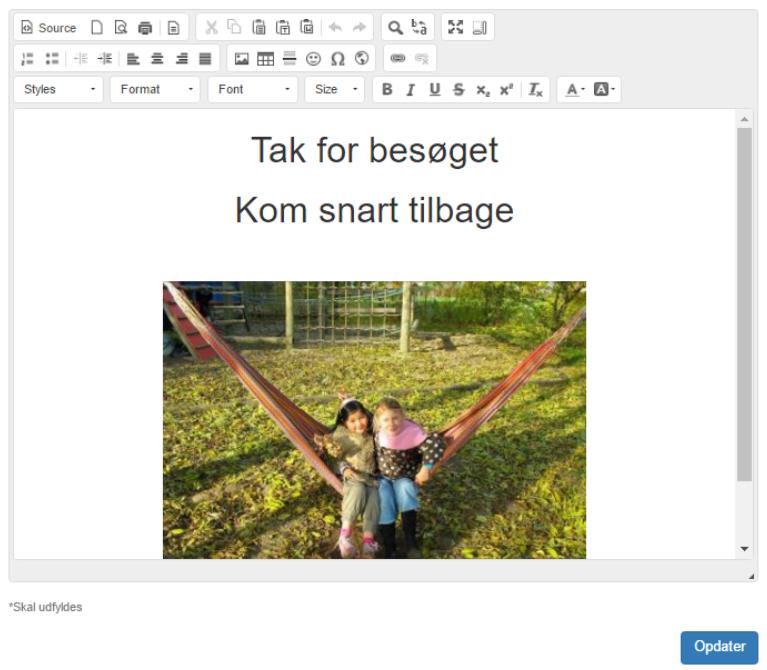Open the Preview document icon
The image size is (767, 670).
click(x=121, y=27)
